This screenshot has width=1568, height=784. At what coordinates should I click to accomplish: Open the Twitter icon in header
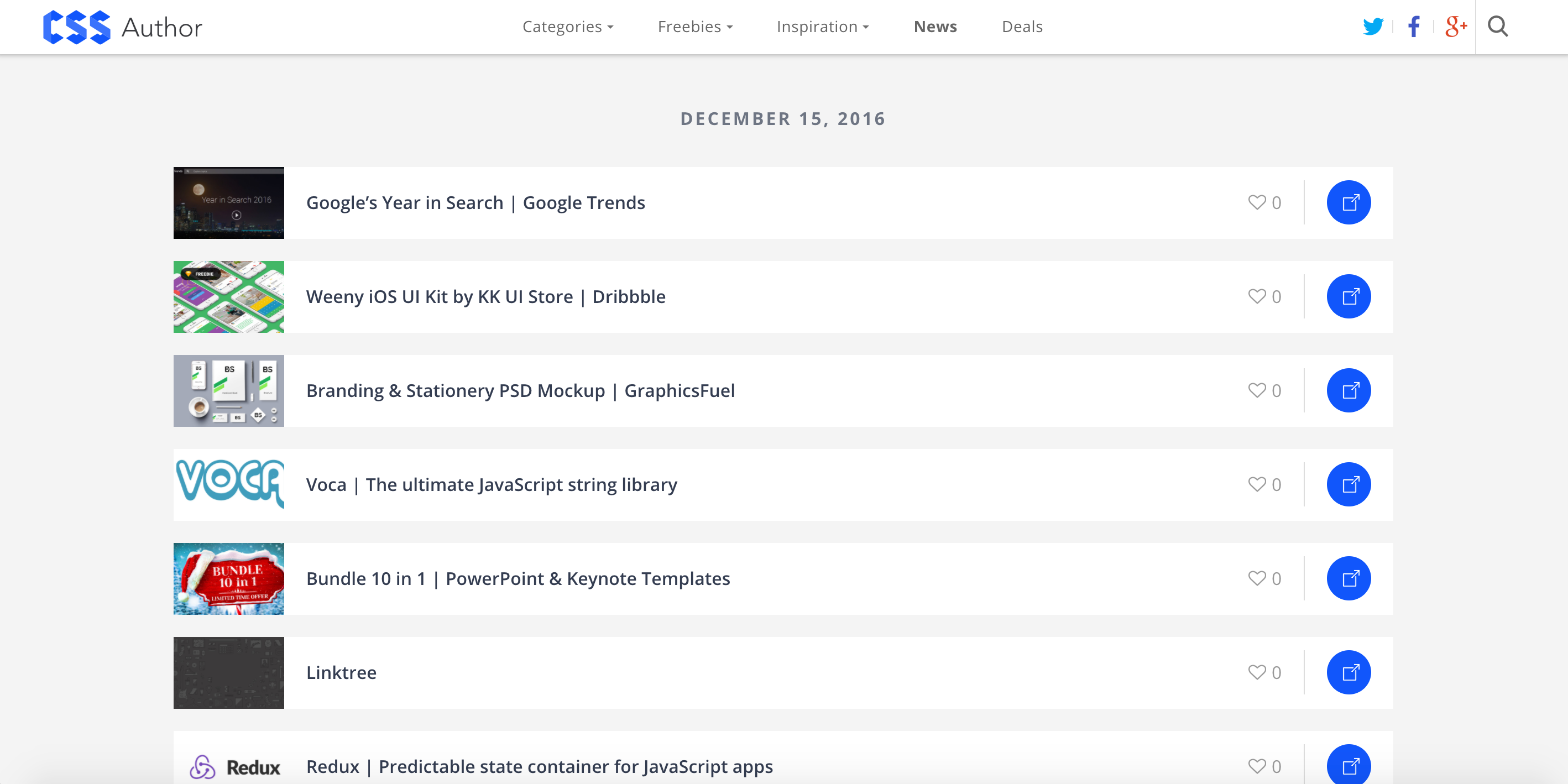1373,26
